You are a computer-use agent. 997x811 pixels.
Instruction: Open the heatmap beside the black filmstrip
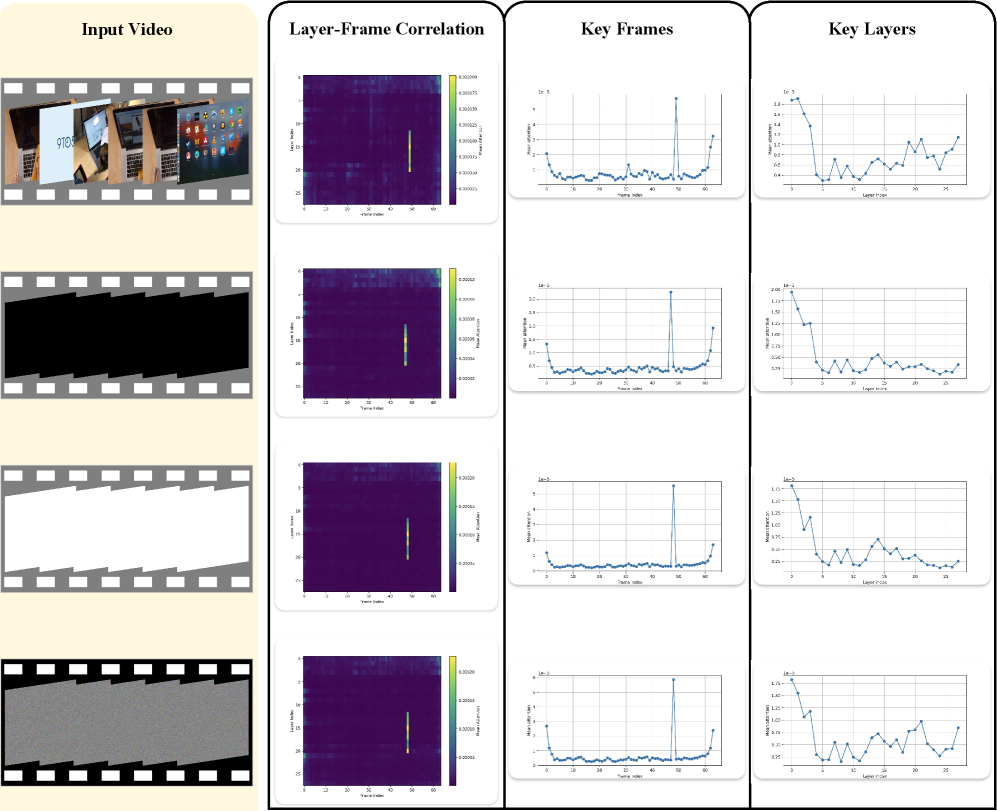372,333
